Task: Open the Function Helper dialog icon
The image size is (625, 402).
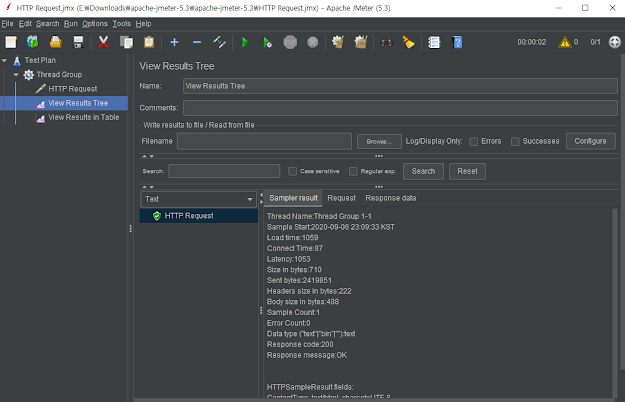Action: 434,42
